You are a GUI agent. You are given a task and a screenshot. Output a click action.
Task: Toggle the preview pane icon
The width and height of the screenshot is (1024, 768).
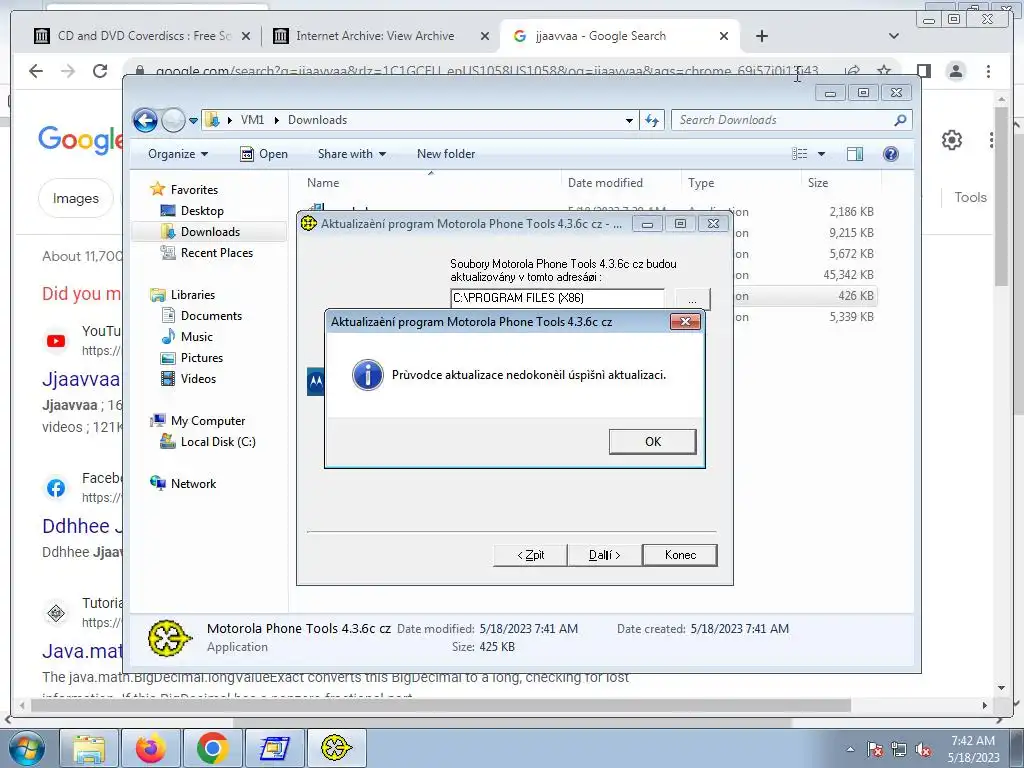point(855,154)
